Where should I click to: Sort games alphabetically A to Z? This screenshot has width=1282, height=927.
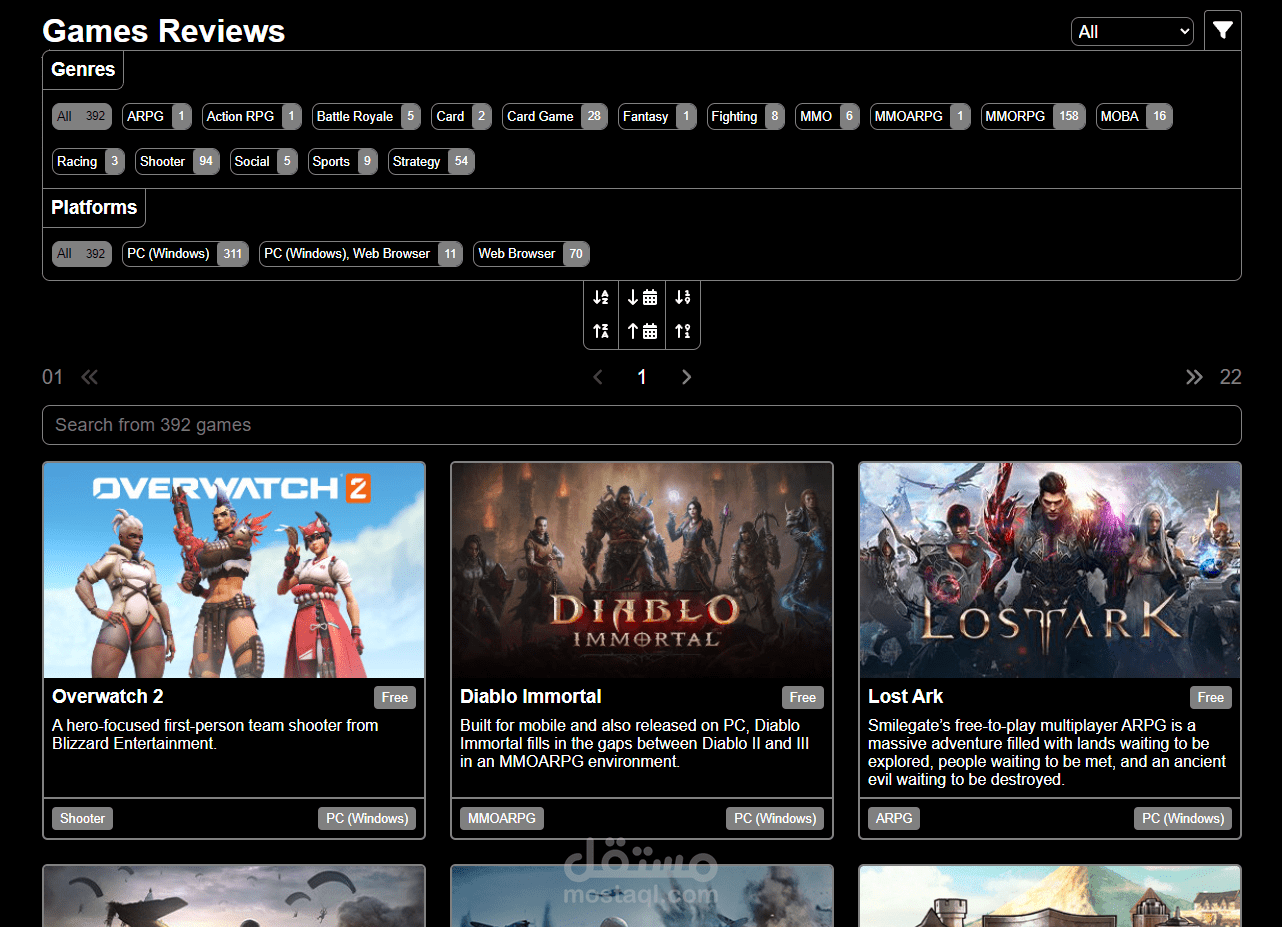(601, 297)
